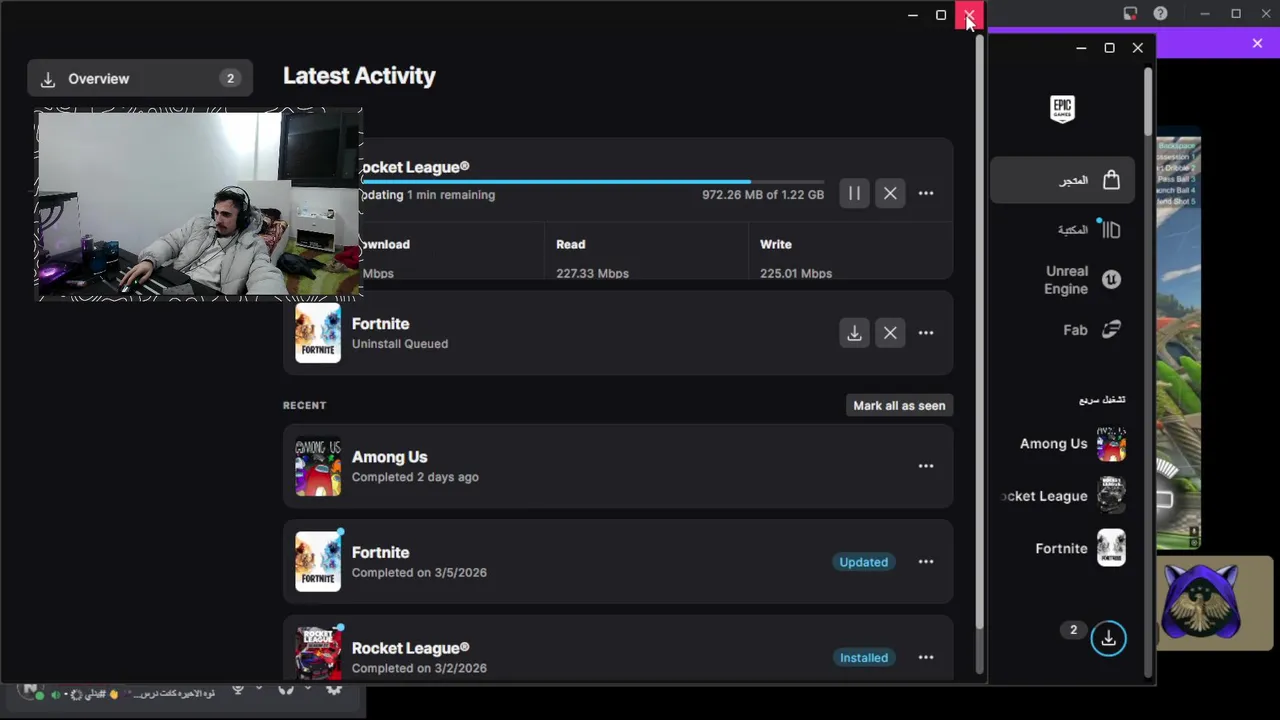
Task: Click the downloads count badge 2 in sidebar
Action: click(1073, 630)
